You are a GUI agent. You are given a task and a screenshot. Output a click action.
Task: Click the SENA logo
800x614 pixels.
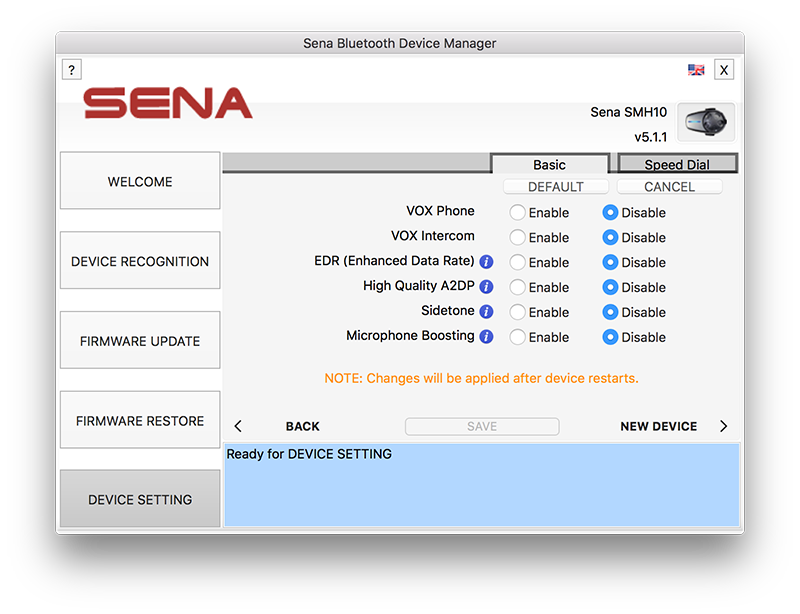(168, 103)
